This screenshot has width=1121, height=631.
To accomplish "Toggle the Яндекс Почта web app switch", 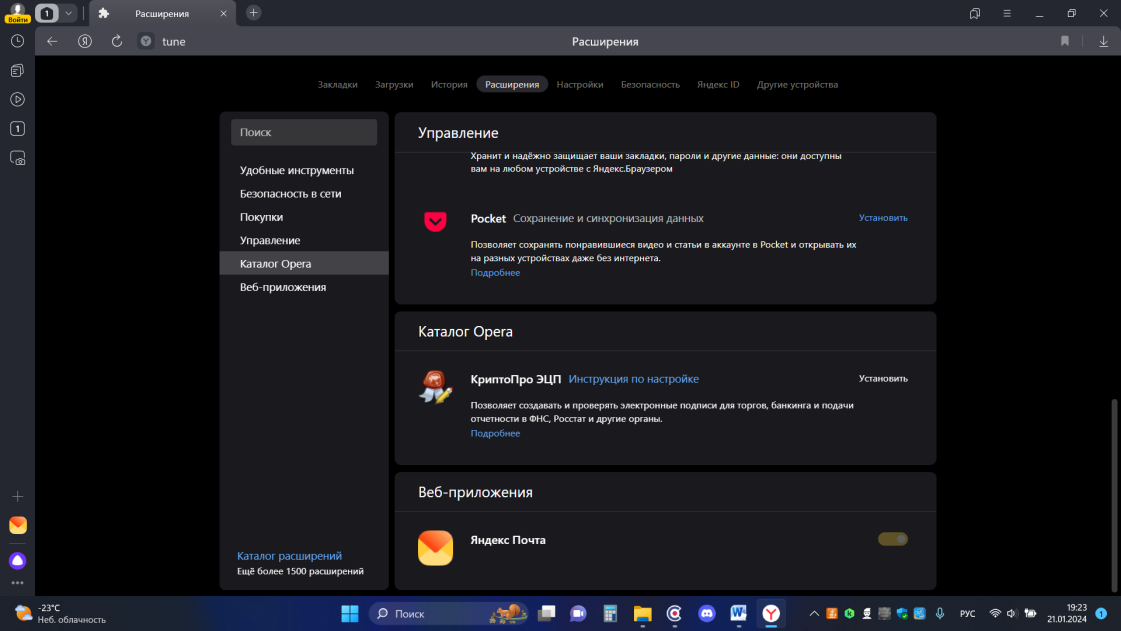I will (x=892, y=539).
